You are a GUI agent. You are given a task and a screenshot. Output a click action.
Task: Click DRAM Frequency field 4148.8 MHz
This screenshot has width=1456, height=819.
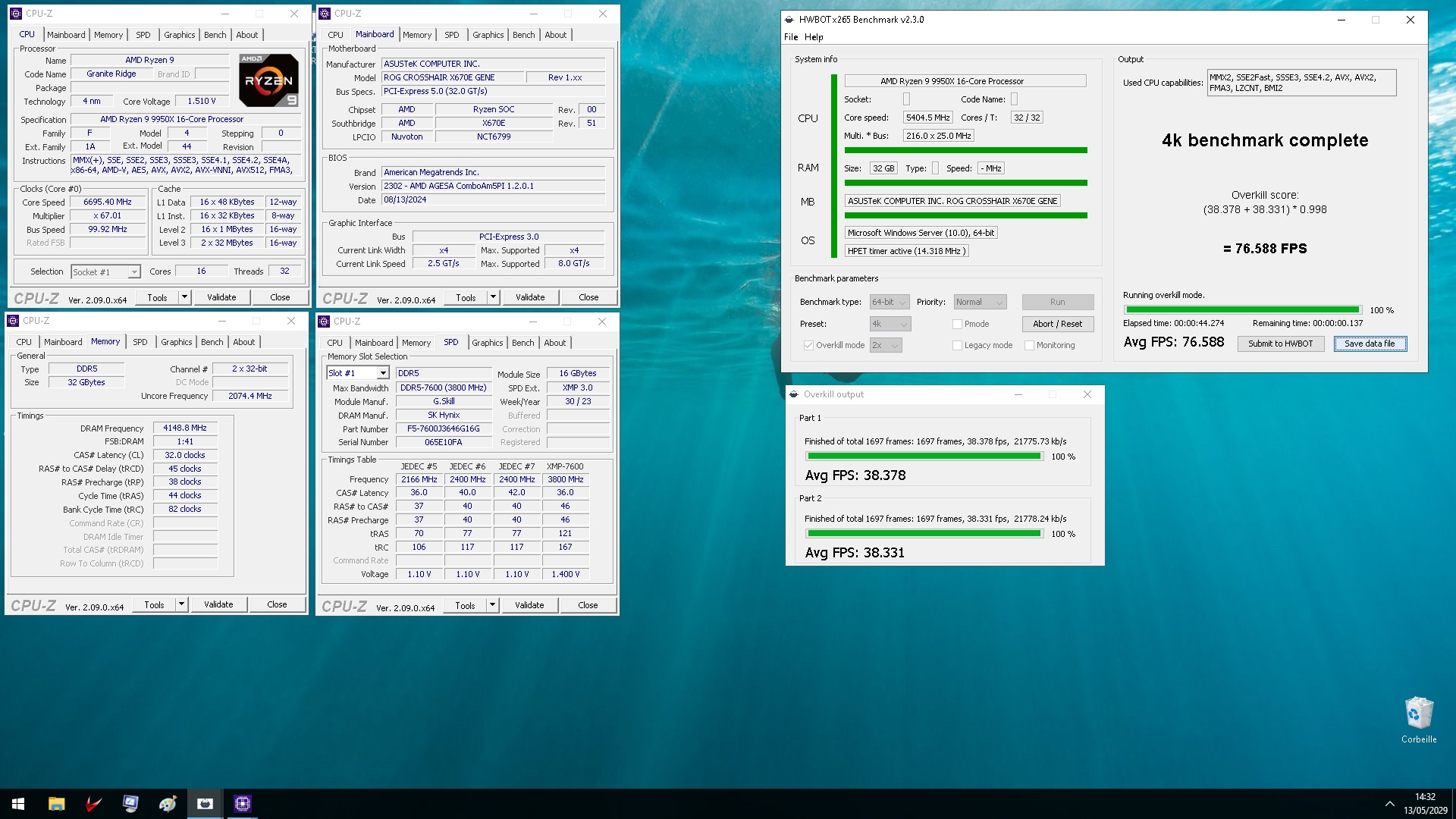(185, 428)
